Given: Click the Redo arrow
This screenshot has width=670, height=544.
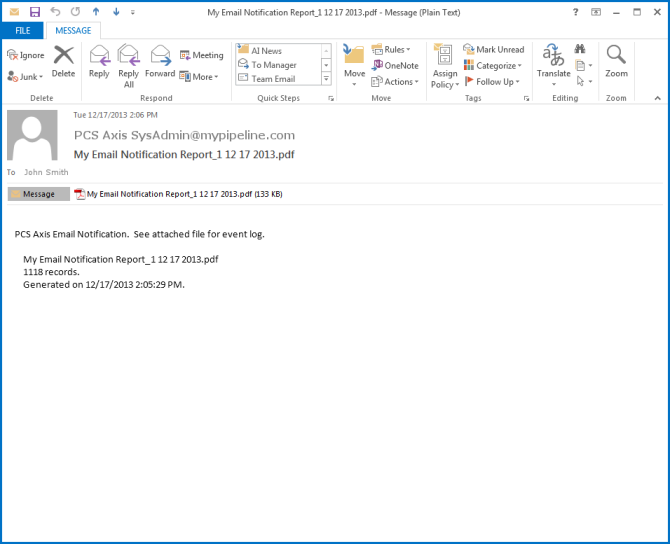Looking at the screenshot, I should (75, 12).
